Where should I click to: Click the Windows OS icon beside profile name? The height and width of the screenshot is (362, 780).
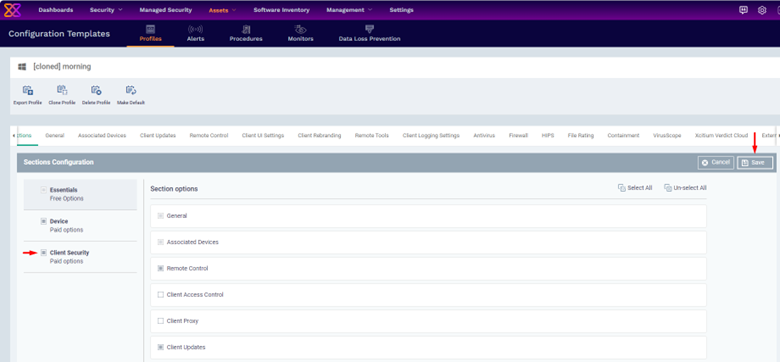coord(22,67)
